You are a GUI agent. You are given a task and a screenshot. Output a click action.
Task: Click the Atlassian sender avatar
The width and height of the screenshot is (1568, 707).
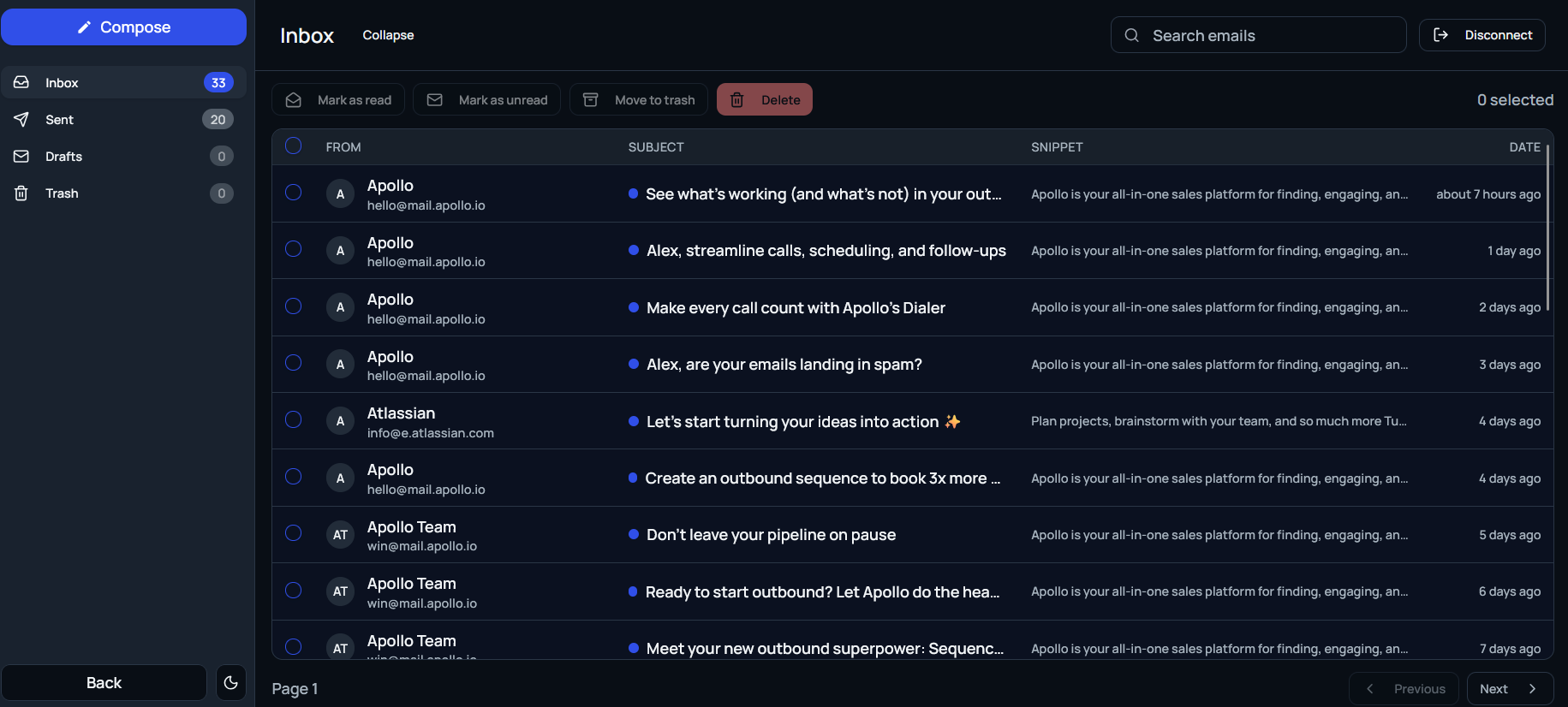pos(340,421)
